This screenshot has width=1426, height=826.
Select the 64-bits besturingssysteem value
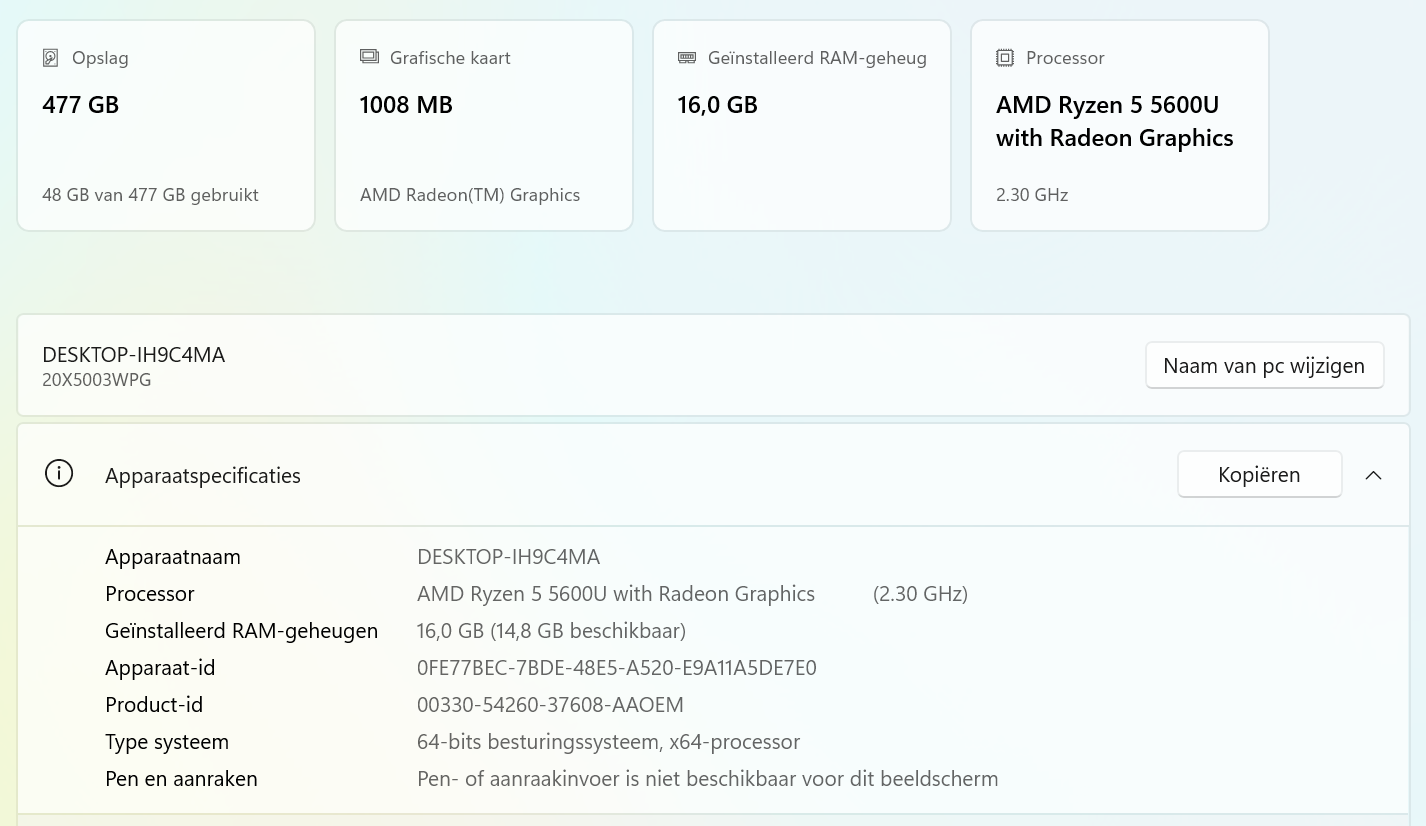[x=608, y=742]
